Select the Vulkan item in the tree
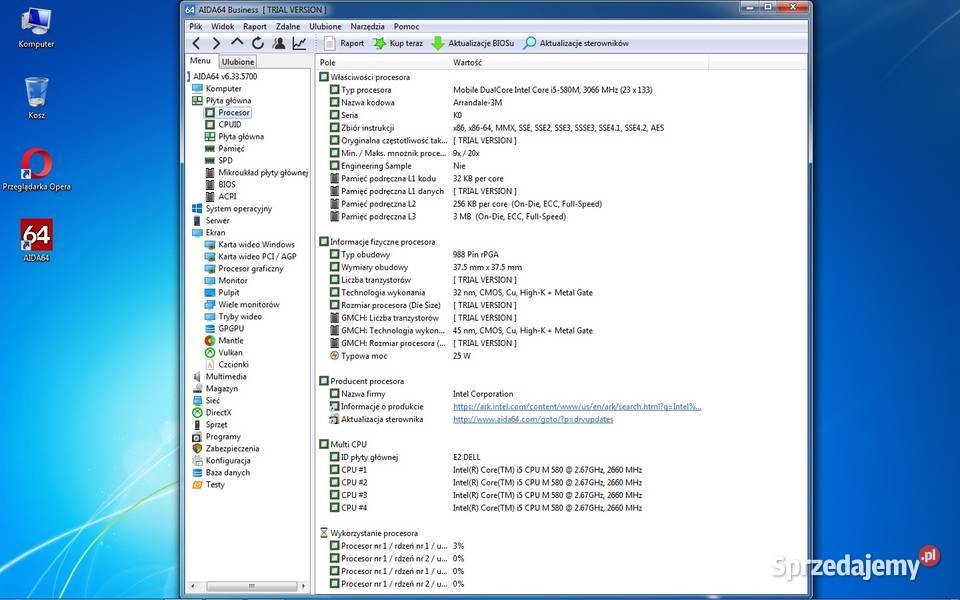The width and height of the screenshot is (960, 600). (230, 353)
